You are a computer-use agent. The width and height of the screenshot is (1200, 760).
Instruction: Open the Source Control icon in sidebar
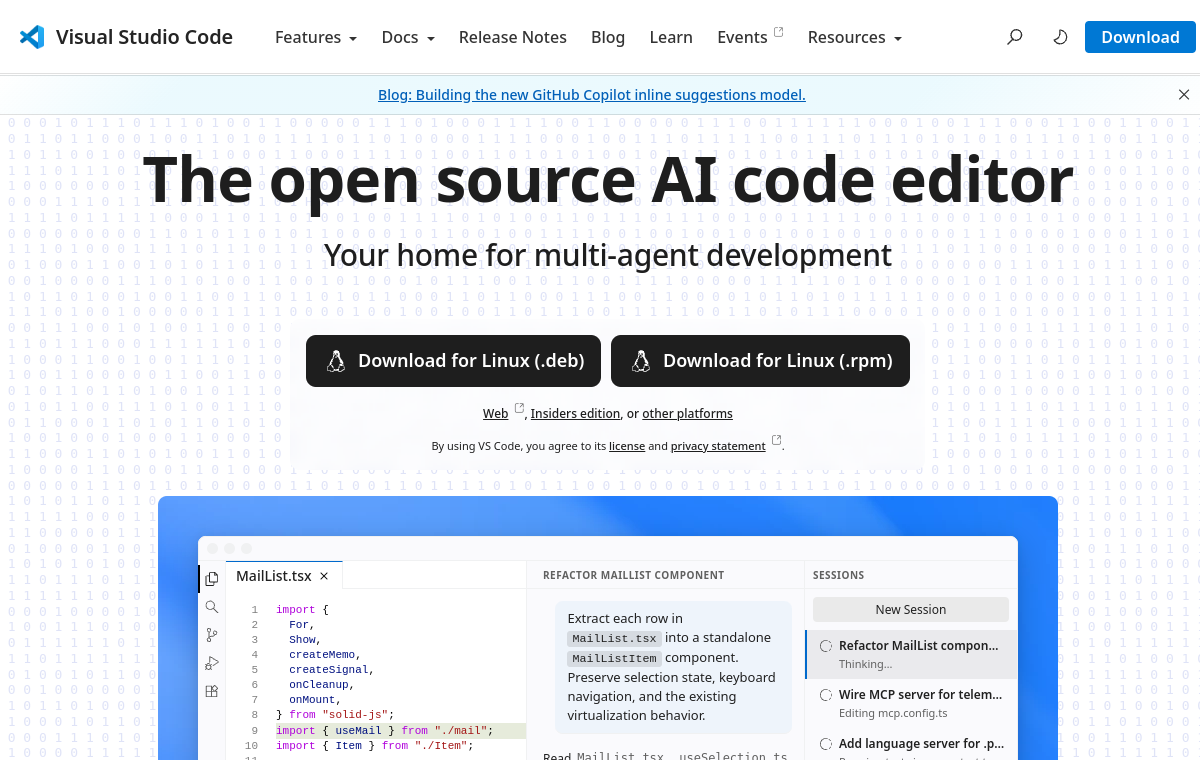[211, 635]
